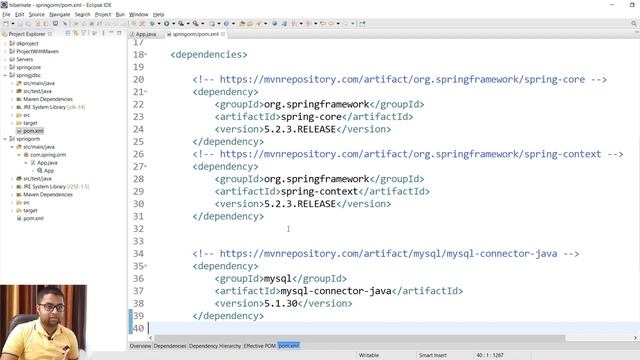This screenshot has height=360, width=640.
Task: Click the horizontal scrollbar of the editor
Action: point(359,338)
